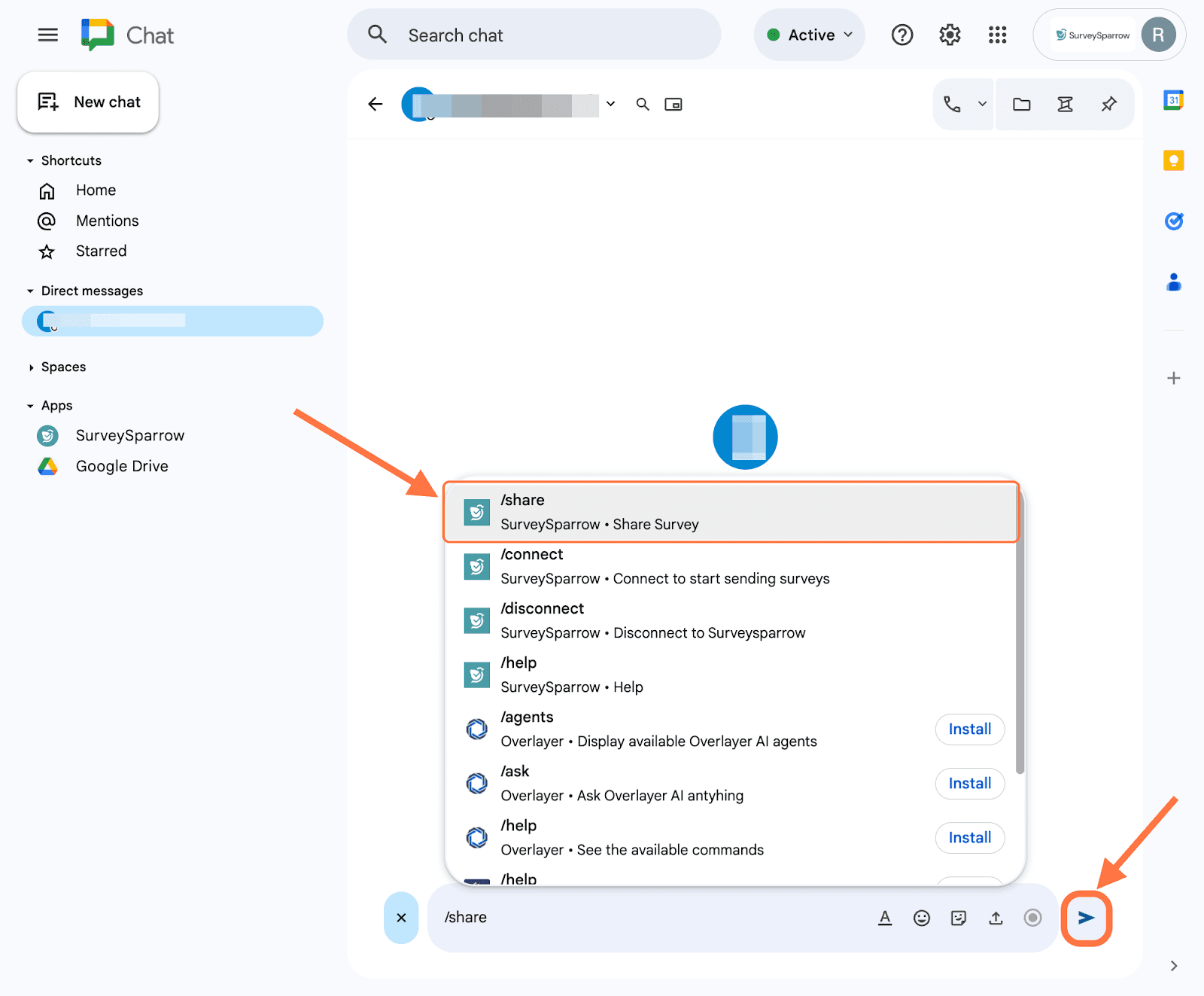Open the emoji picker in message box

click(921, 918)
